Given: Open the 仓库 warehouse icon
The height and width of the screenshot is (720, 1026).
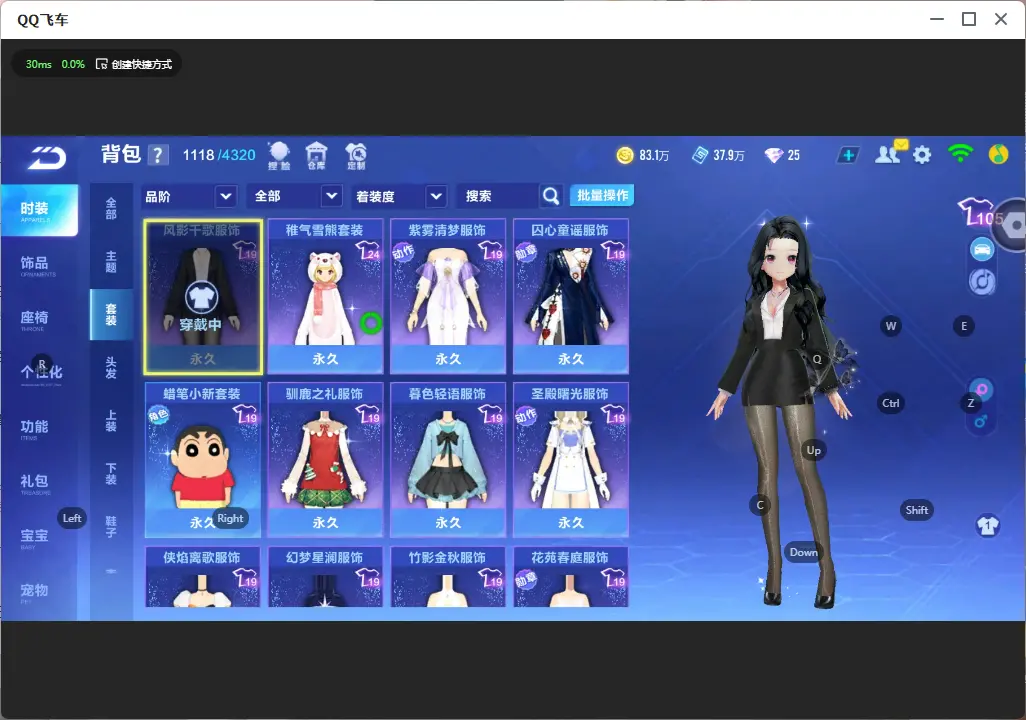Looking at the screenshot, I should pos(317,156).
